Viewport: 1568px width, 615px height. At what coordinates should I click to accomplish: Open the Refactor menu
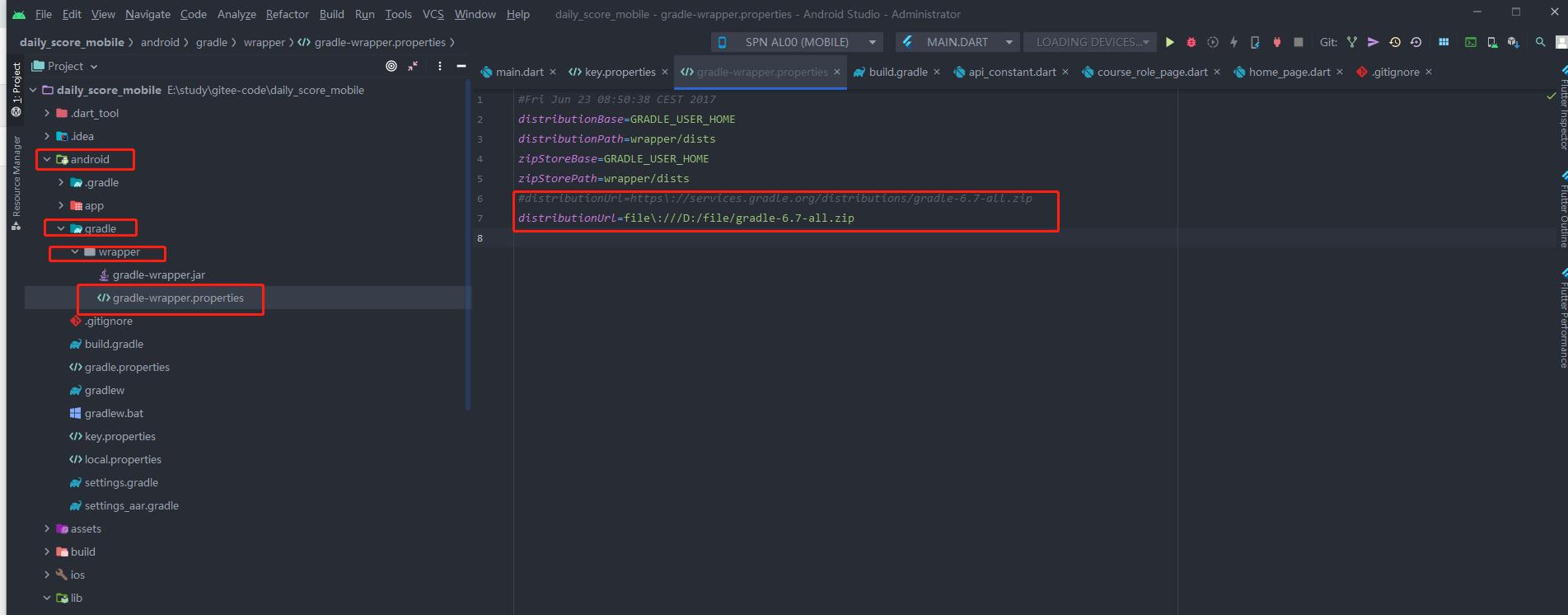(x=287, y=14)
